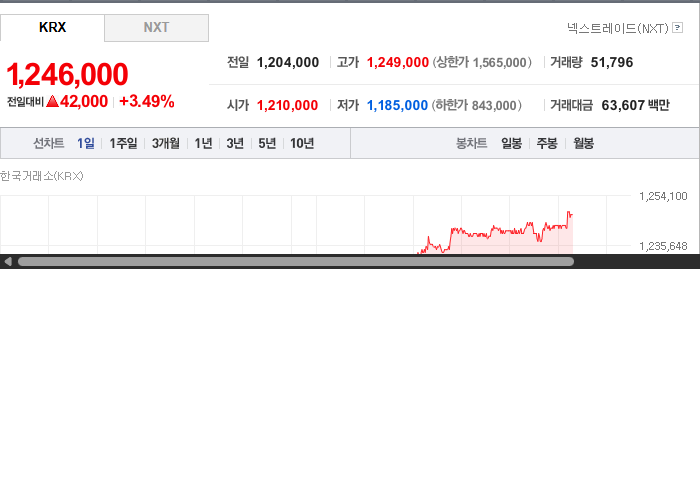Select the 1일 line chart range

click(86, 143)
